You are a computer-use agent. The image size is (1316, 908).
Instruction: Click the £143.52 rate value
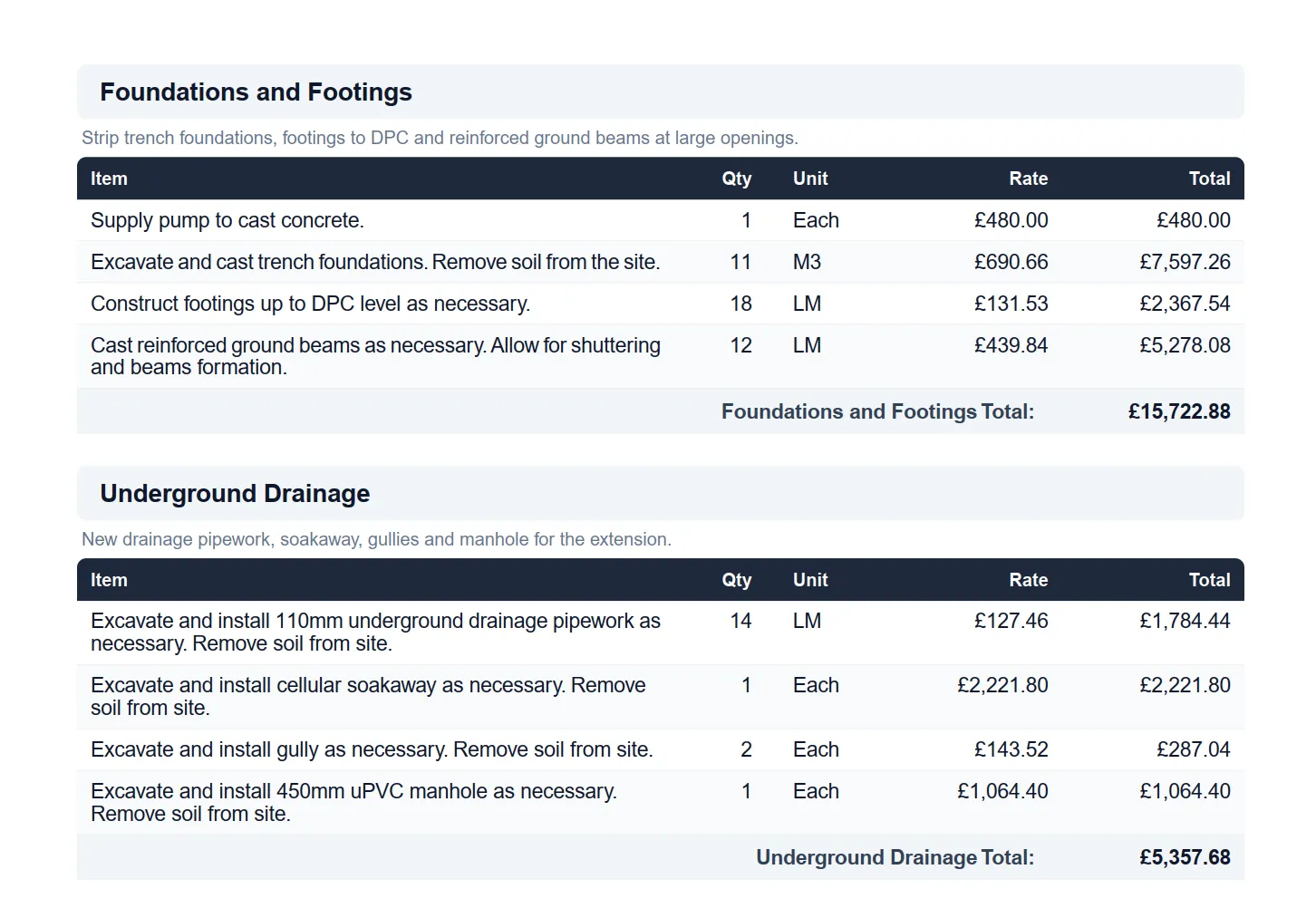tap(1011, 749)
